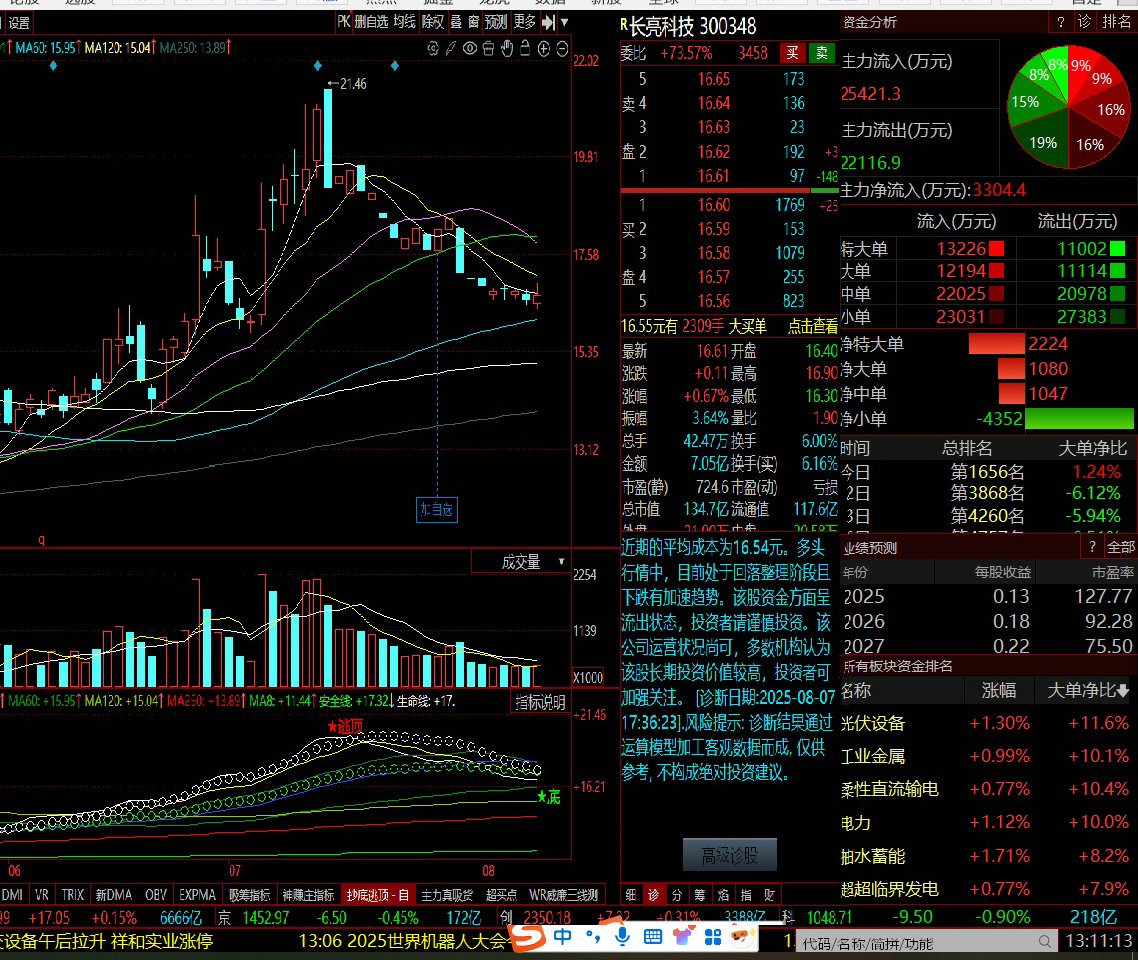This screenshot has height=960, width=1138.
Task: Open Sogou soft keyboard icon
Action: pos(652,937)
